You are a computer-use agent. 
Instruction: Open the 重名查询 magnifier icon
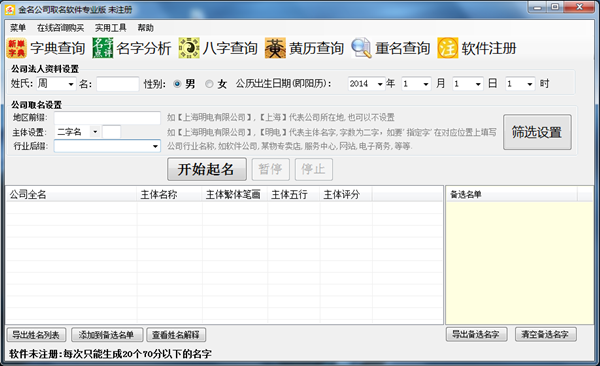pyautogui.click(x=361, y=48)
